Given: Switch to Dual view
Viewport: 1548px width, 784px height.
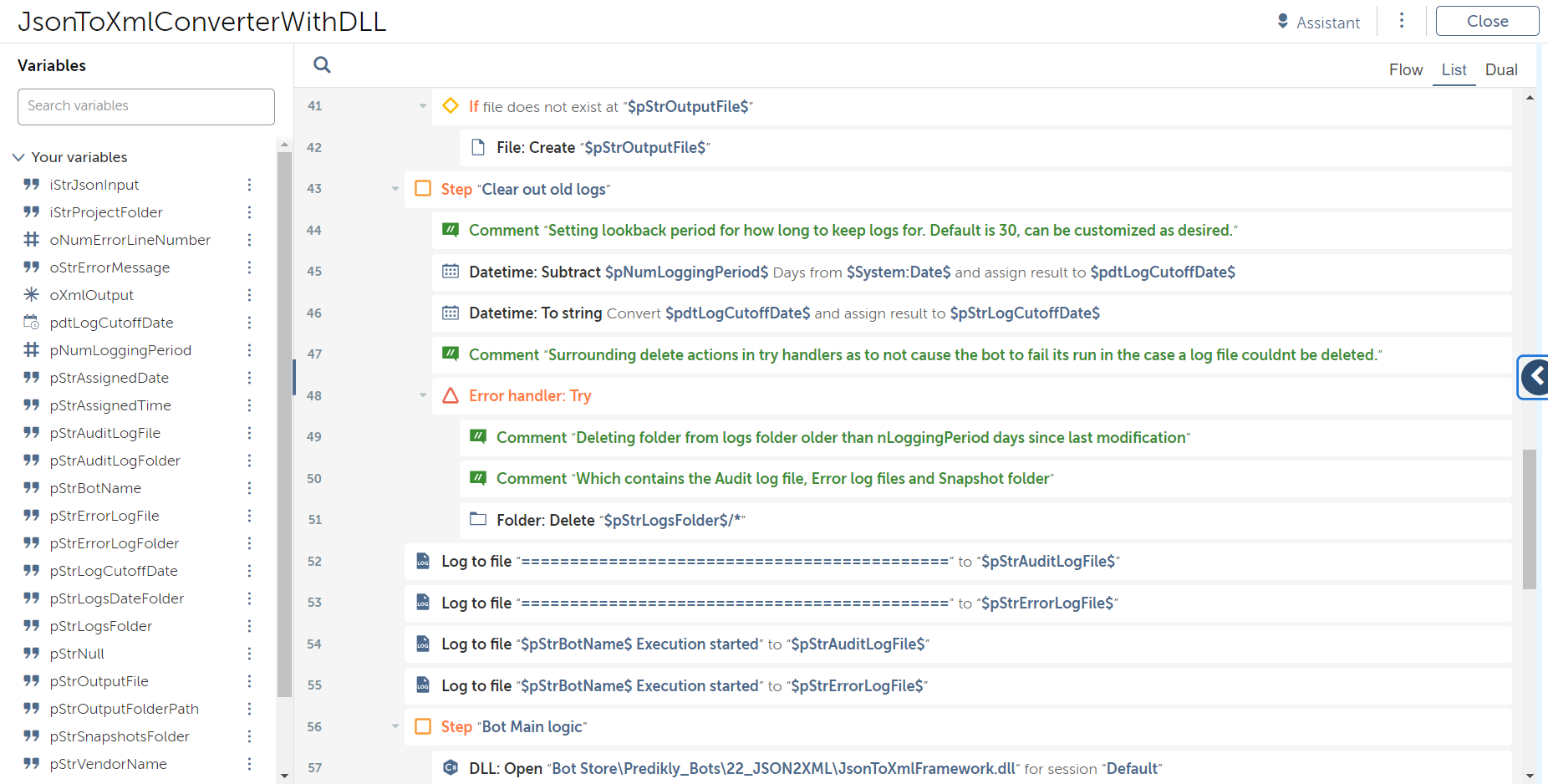Looking at the screenshot, I should click(x=1500, y=70).
